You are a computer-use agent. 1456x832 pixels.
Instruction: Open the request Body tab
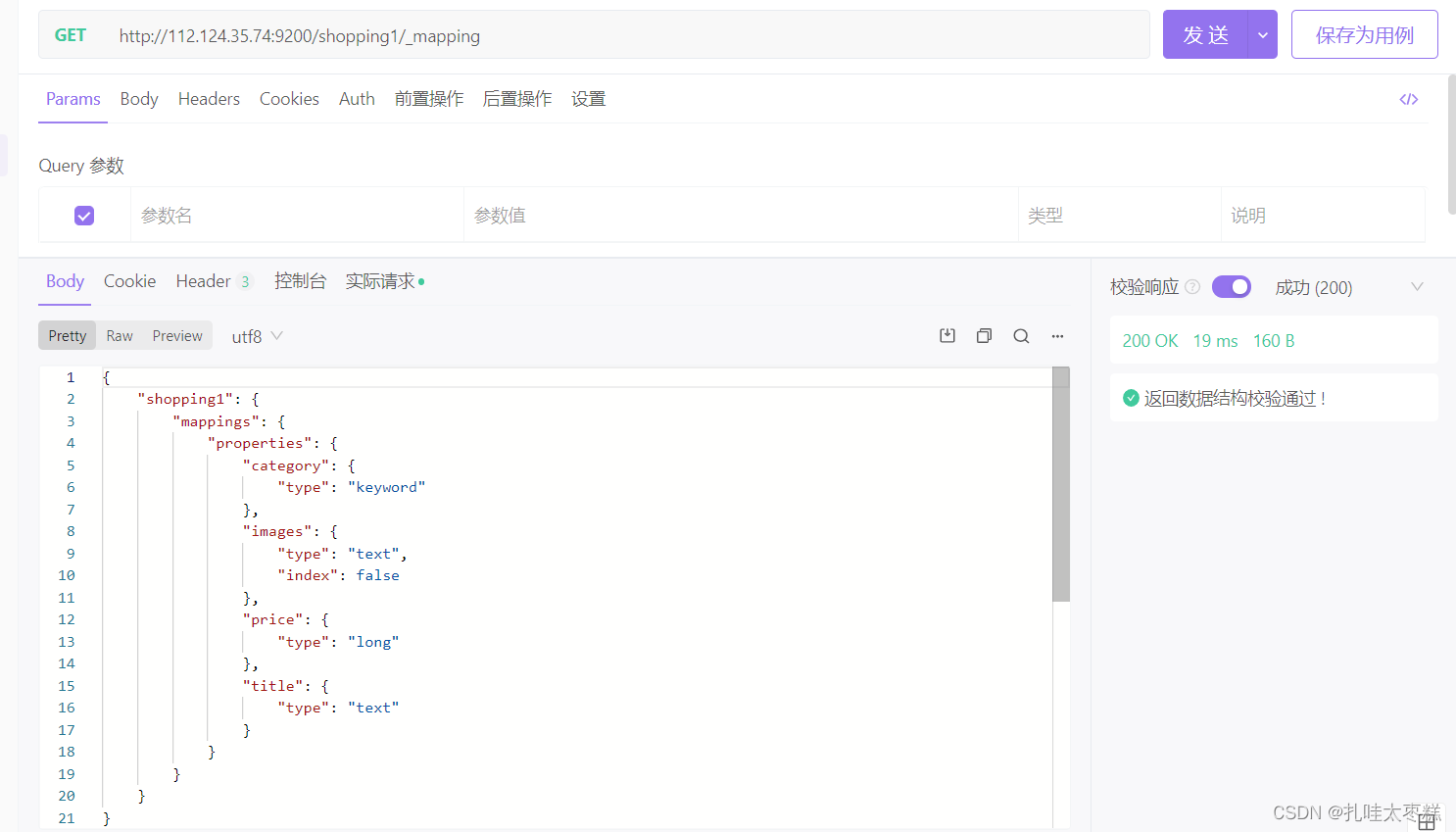[x=139, y=99]
